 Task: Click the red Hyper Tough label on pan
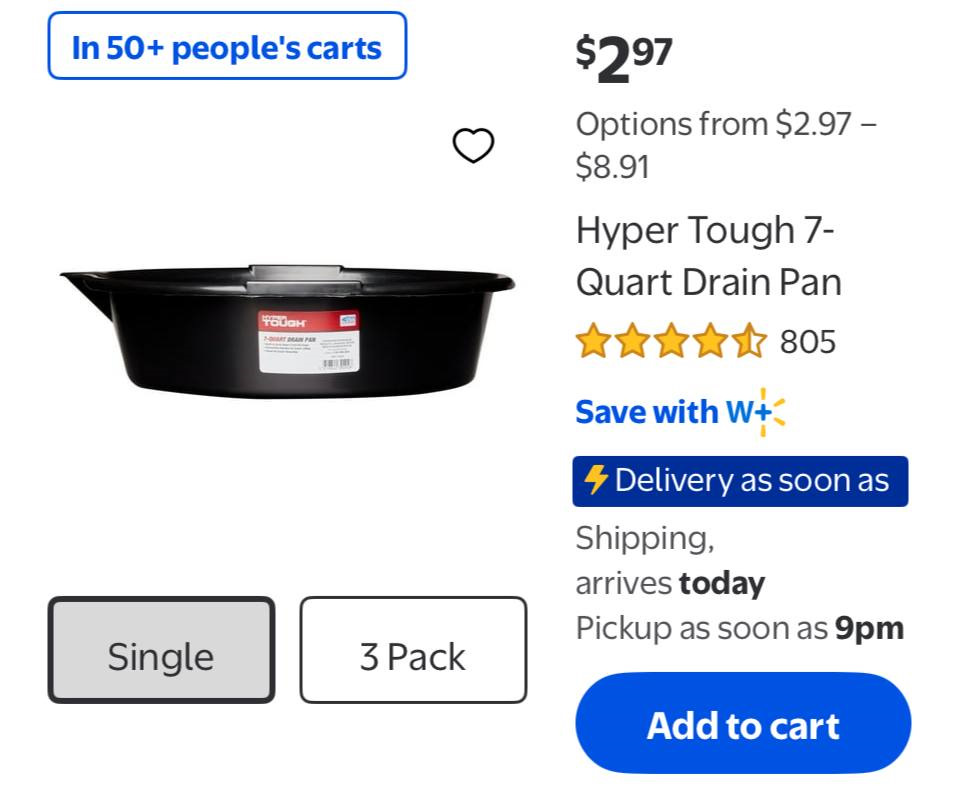284,322
